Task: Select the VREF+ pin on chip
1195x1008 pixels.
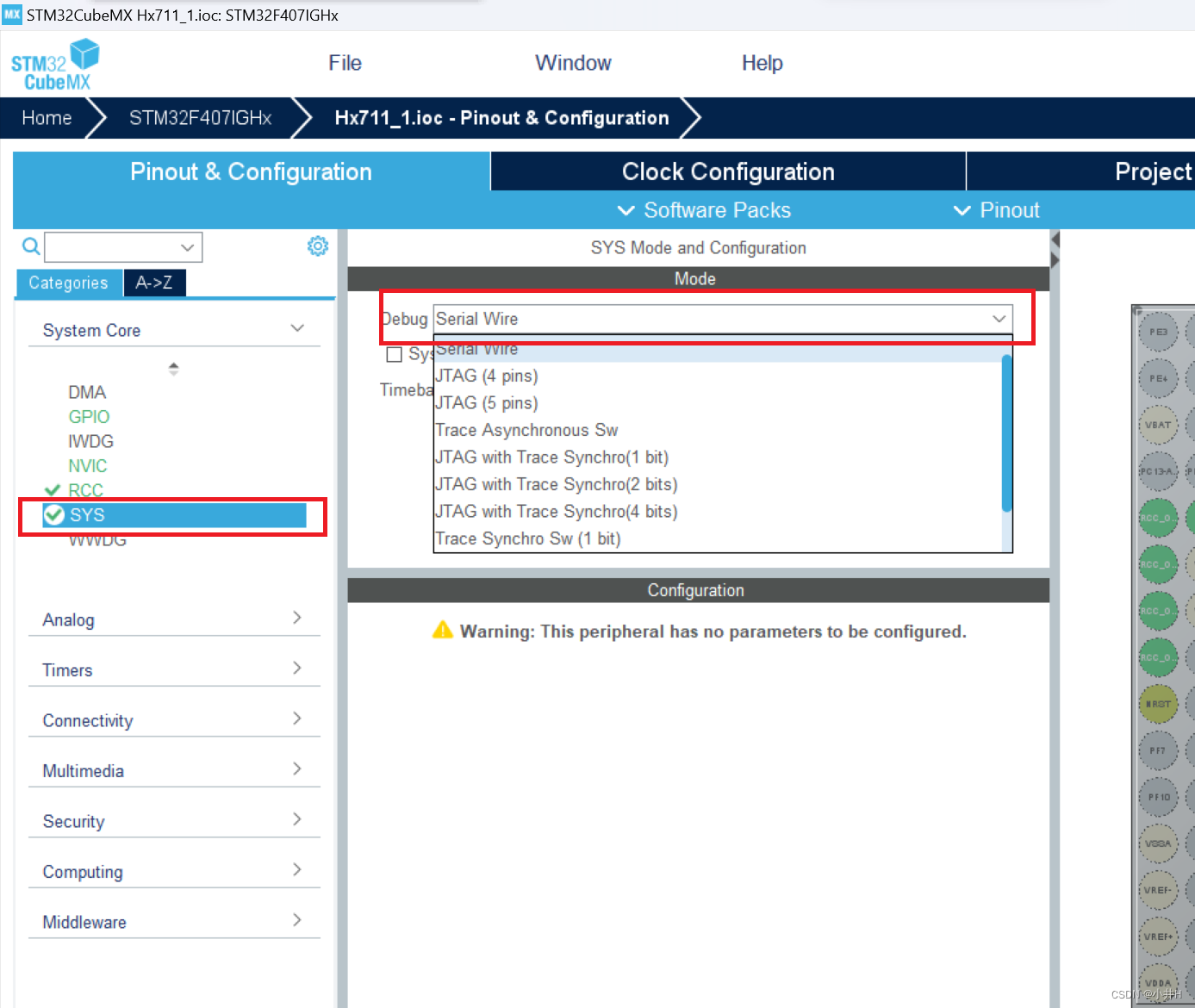Action: (1158, 936)
